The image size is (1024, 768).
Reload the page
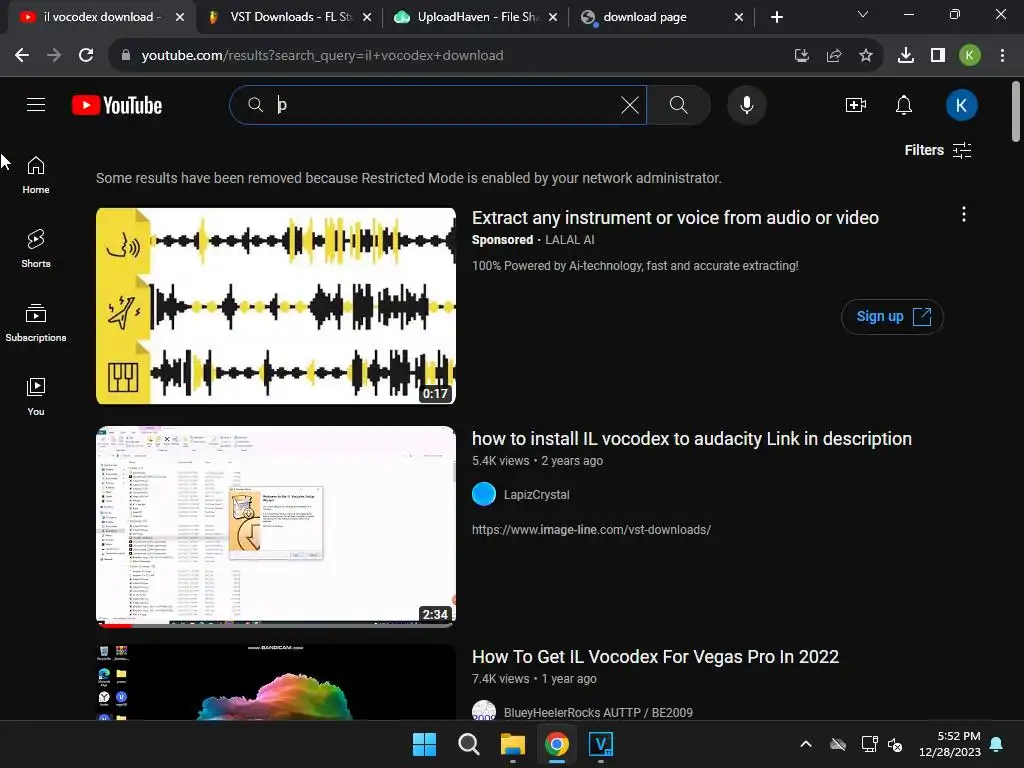click(86, 56)
